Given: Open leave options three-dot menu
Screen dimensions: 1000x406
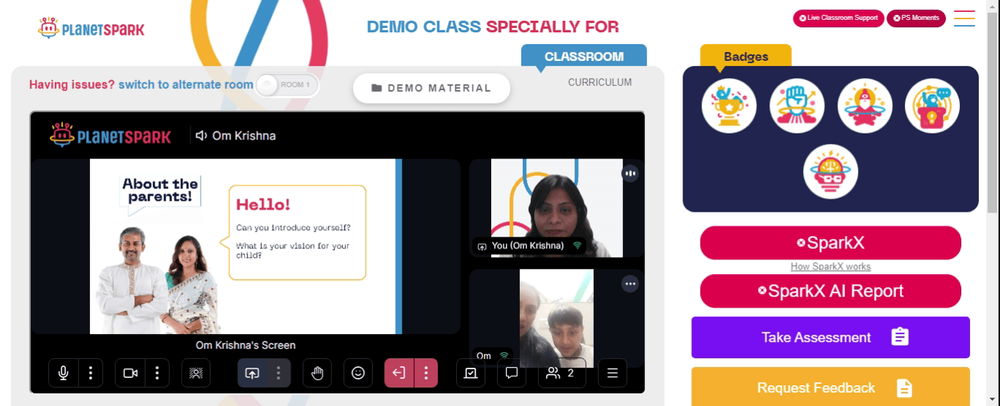Looking at the screenshot, I should 426,373.
